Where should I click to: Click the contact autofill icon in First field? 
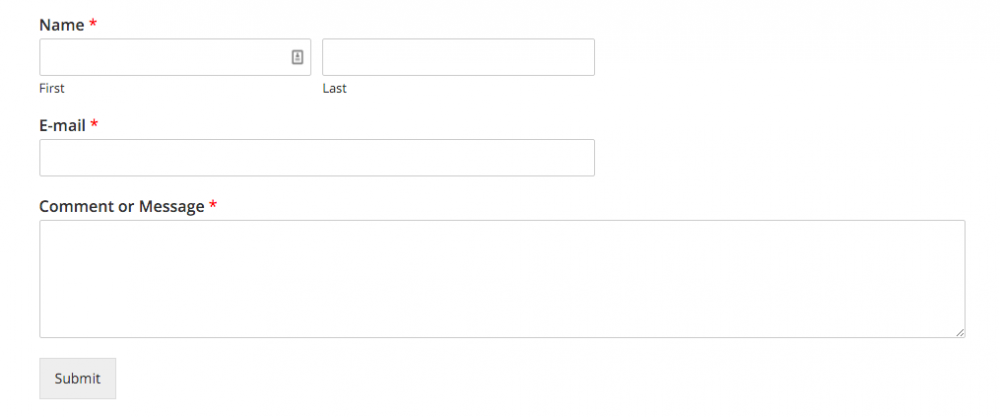click(x=297, y=57)
